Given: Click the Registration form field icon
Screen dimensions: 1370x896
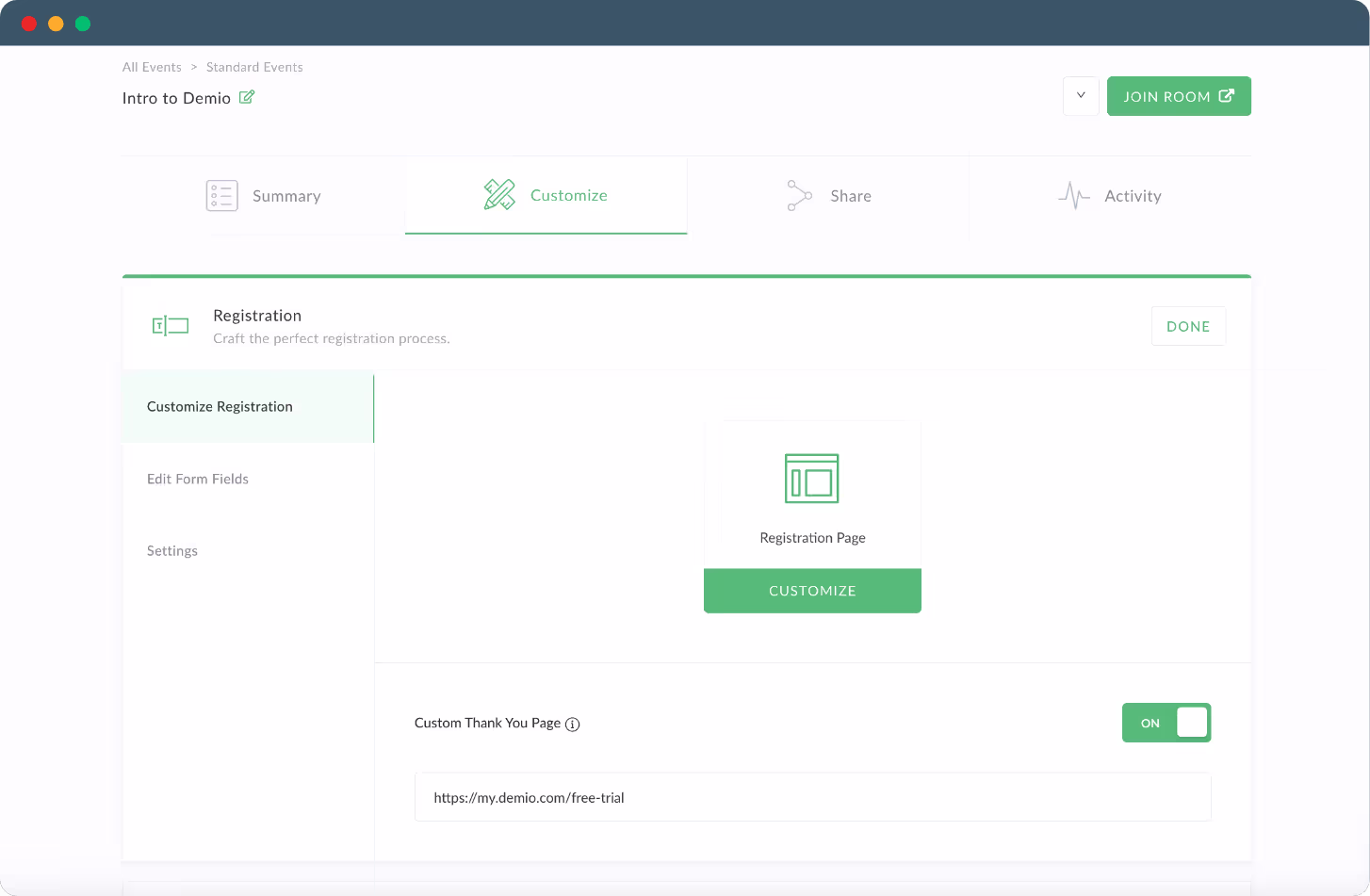Looking at the screenshot, I should 171,326.
